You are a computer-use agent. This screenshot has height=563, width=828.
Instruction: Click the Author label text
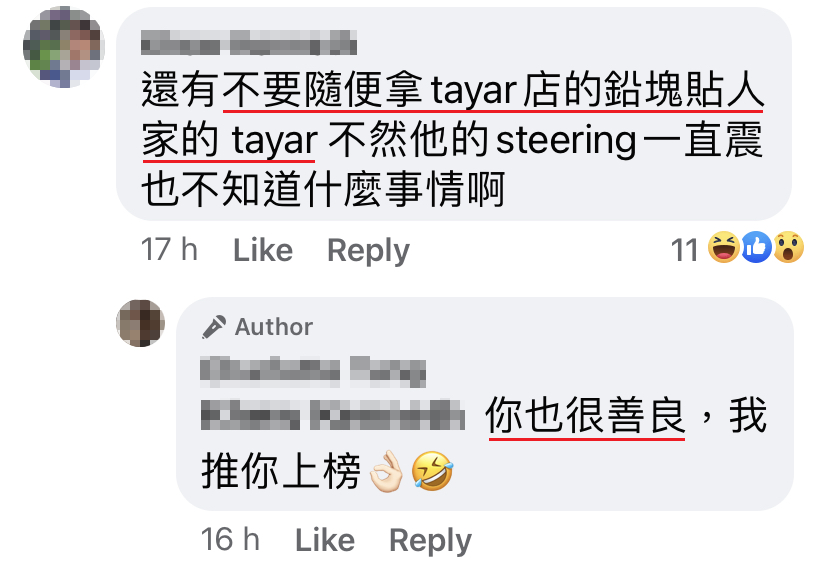coord(274,327)
